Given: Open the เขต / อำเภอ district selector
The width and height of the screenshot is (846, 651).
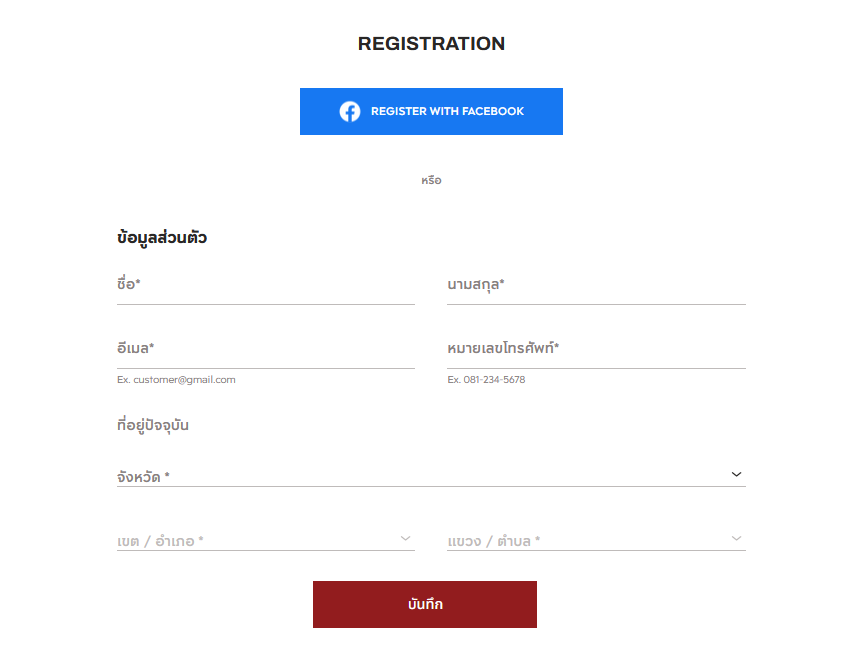Looking at the screenshot, I should click(255, 541).
